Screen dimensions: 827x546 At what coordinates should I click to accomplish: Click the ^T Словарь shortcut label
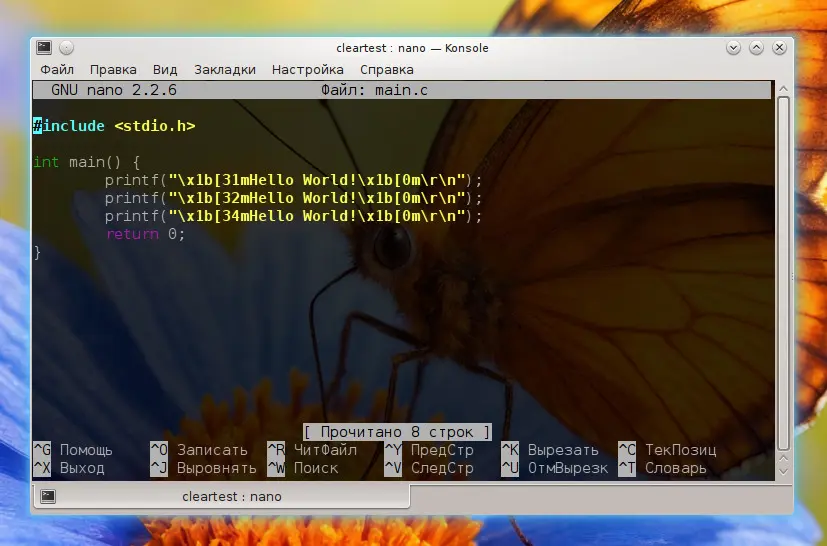[662, 468]
